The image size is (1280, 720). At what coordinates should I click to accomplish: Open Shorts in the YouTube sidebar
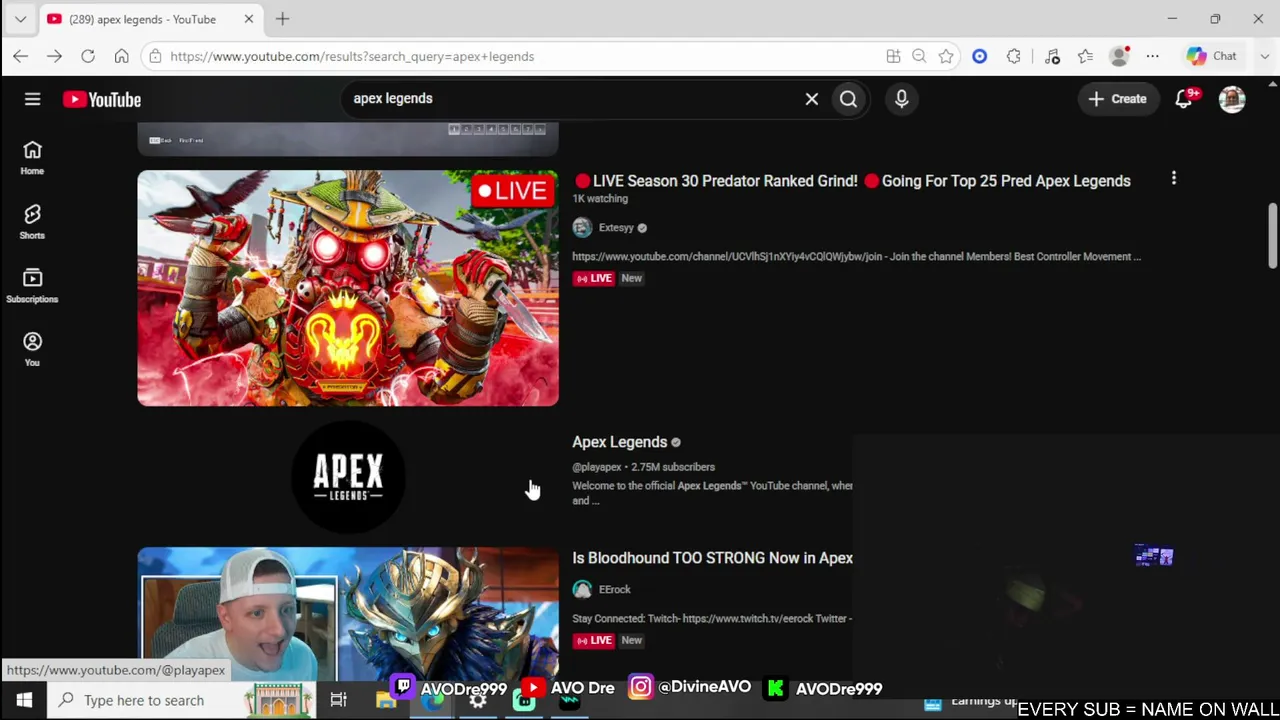point(32,222)
